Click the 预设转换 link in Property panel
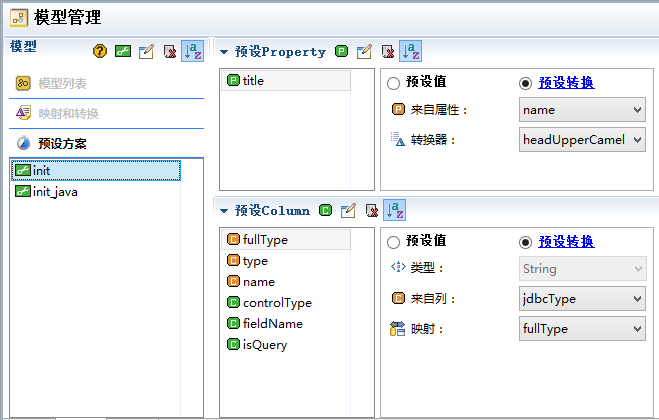The height and width of the screenshot is (420, 659). click(x=566, y=82)
